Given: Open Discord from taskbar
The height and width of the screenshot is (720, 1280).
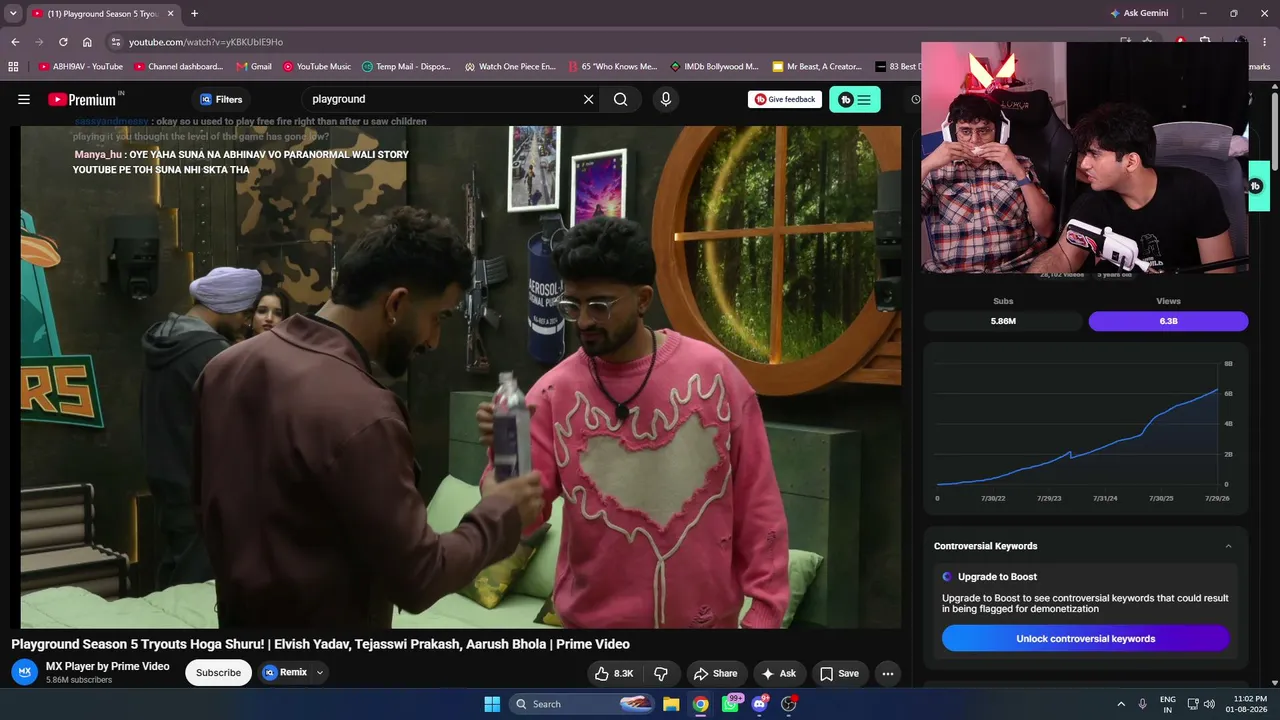Looking at the screenshot, I should tap(760, 704).
